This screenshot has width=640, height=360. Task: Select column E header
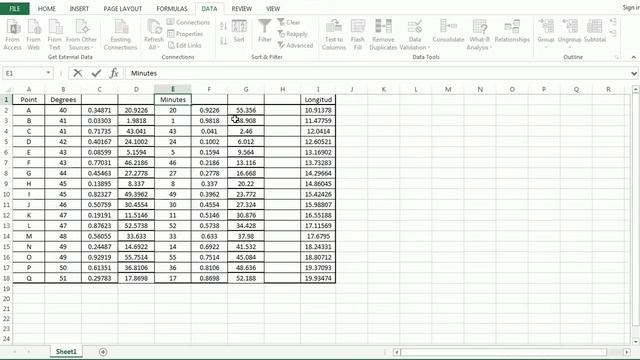(173, 89)
